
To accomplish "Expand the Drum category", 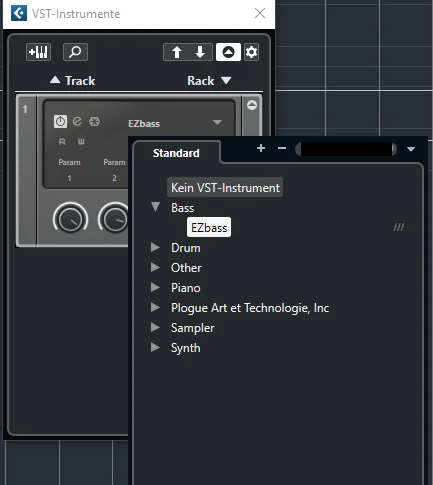I will point(155,247).
